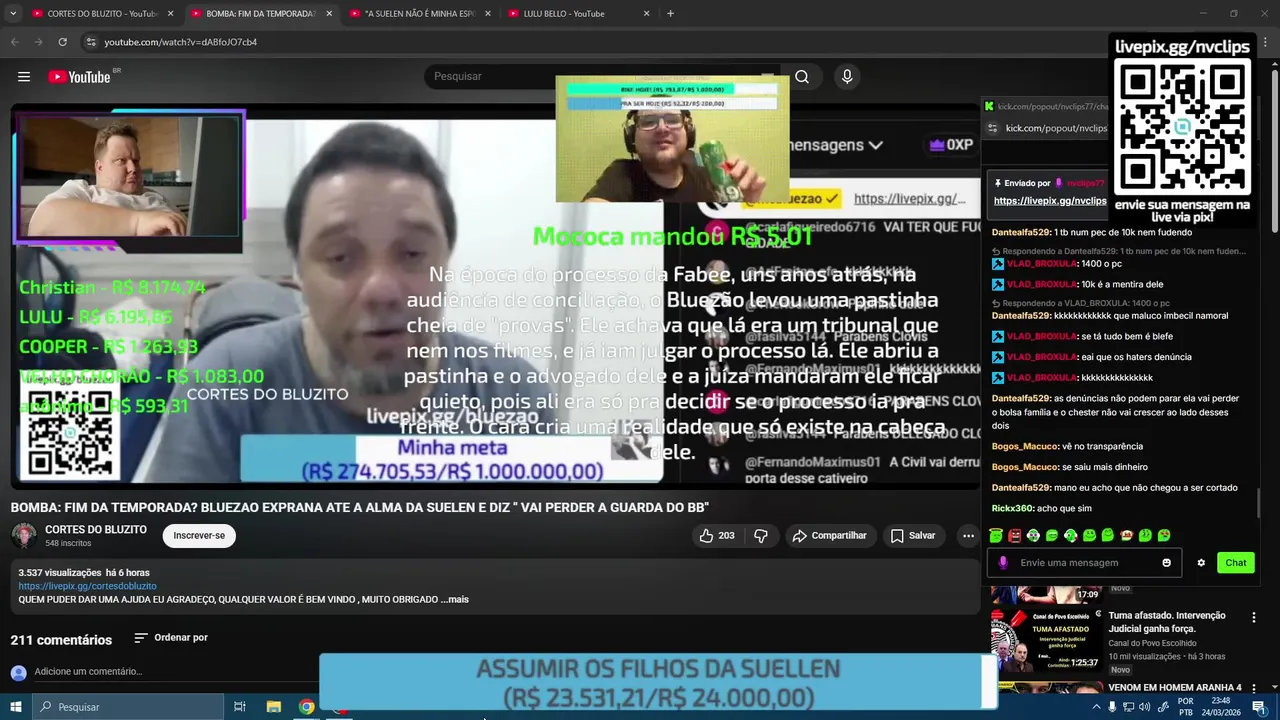Pick the red angry emote

click(x=1015, y=536)
